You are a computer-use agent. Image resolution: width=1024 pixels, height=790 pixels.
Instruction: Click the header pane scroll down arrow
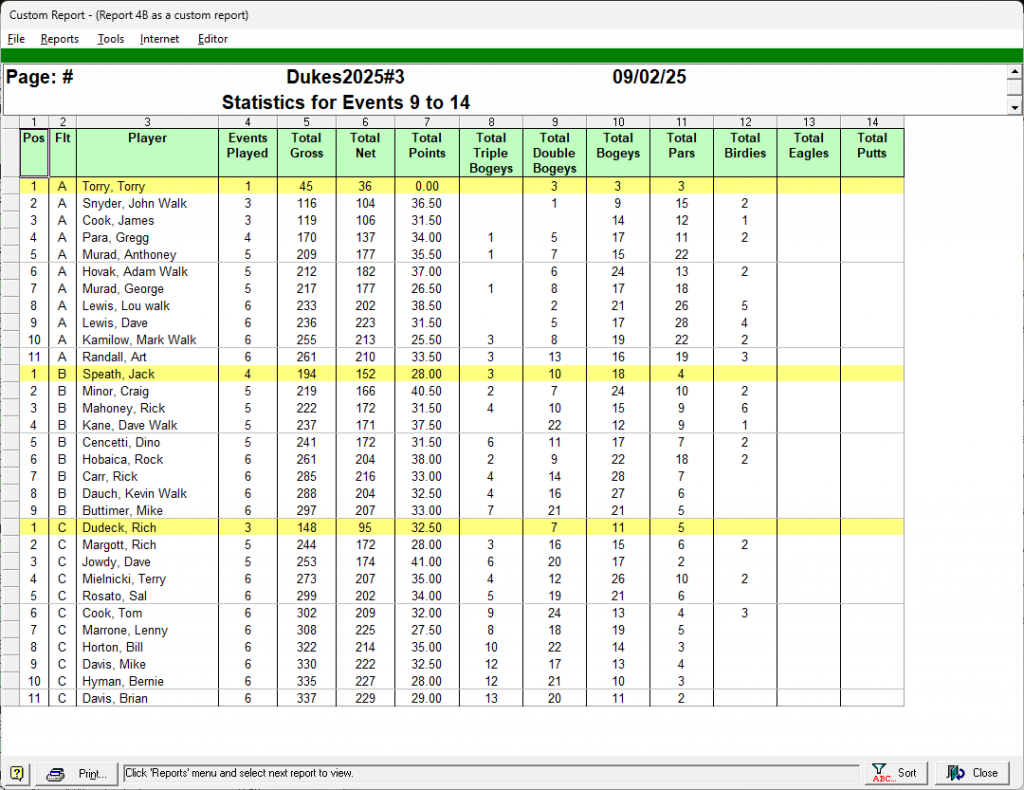coord(1015,106)
